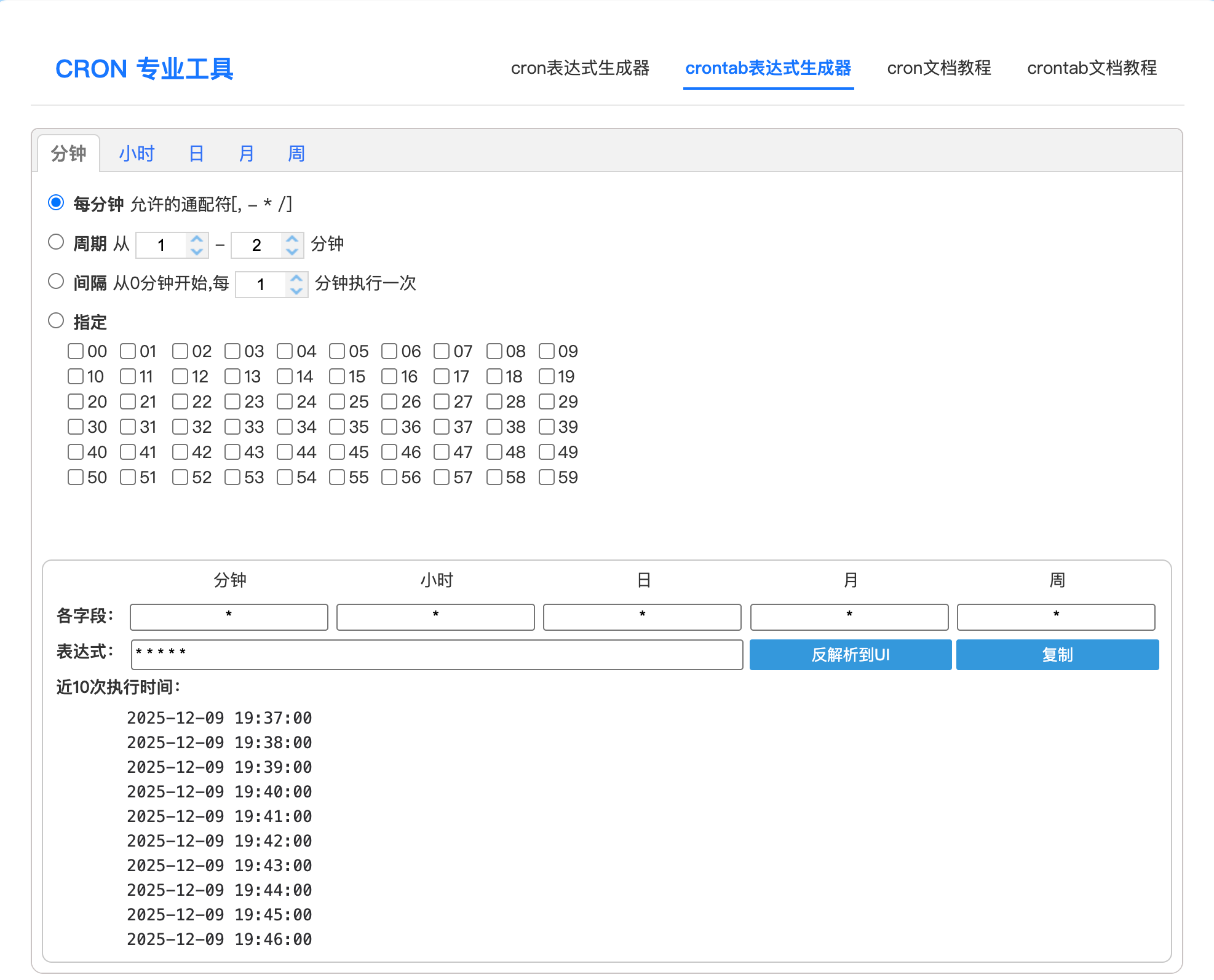Viewport: 1214px width, 980px height.
Task: Focus the 表达式 input field
Action: [x=437, y=655]
